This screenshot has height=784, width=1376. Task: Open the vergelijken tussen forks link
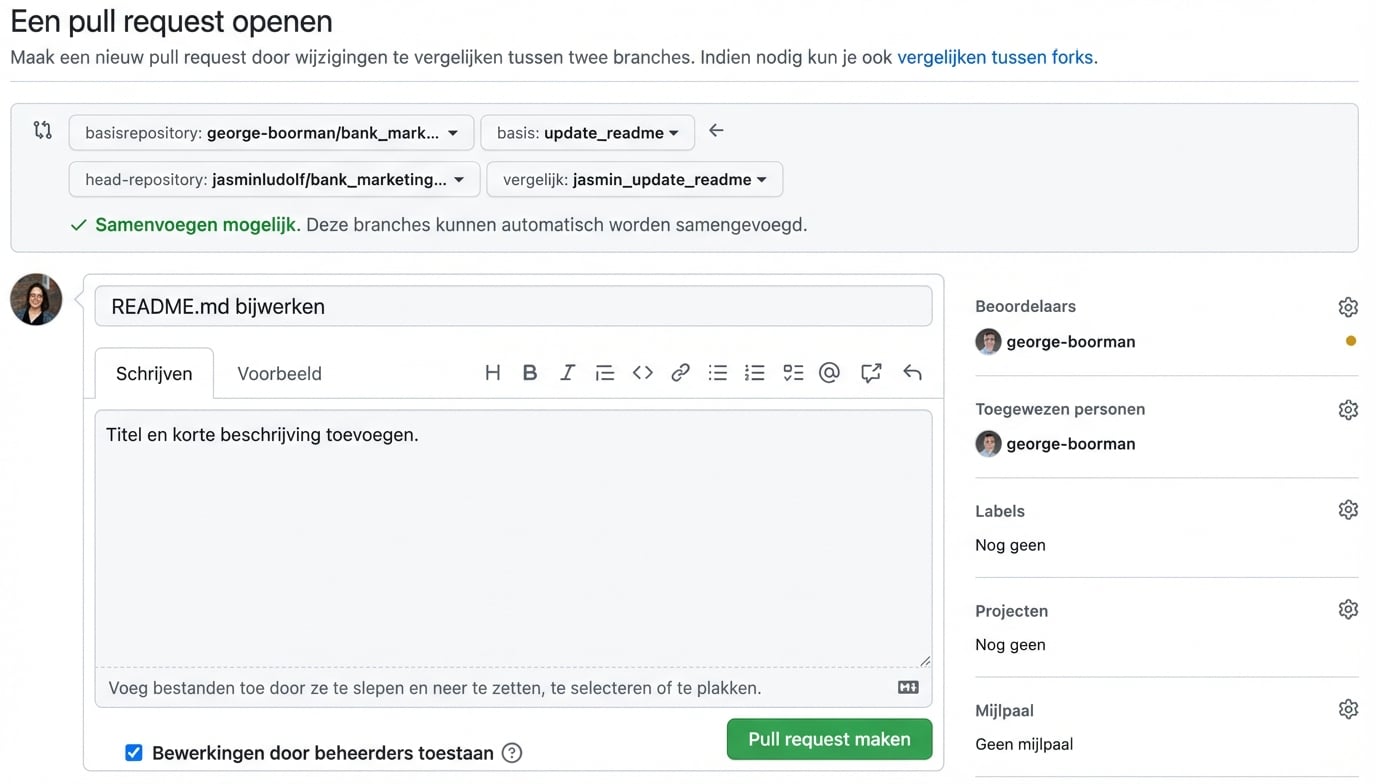click(995, 57)
